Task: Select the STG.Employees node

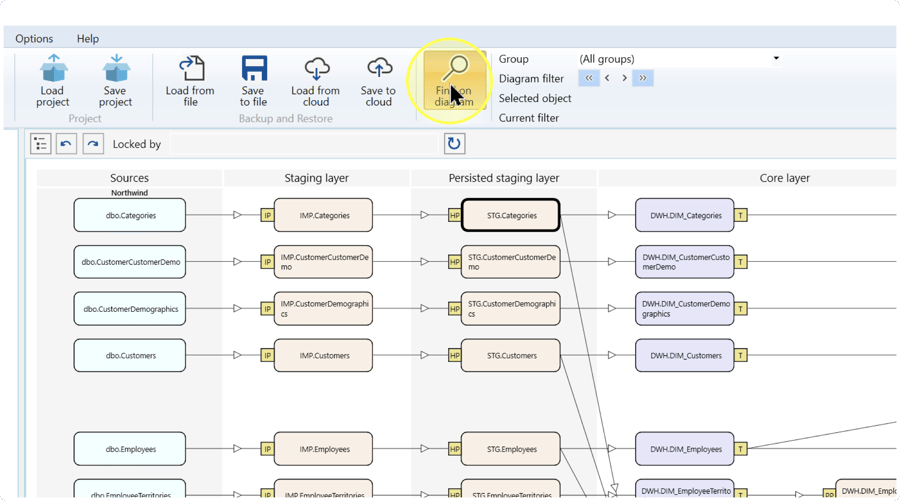Action: click(511, 449)
